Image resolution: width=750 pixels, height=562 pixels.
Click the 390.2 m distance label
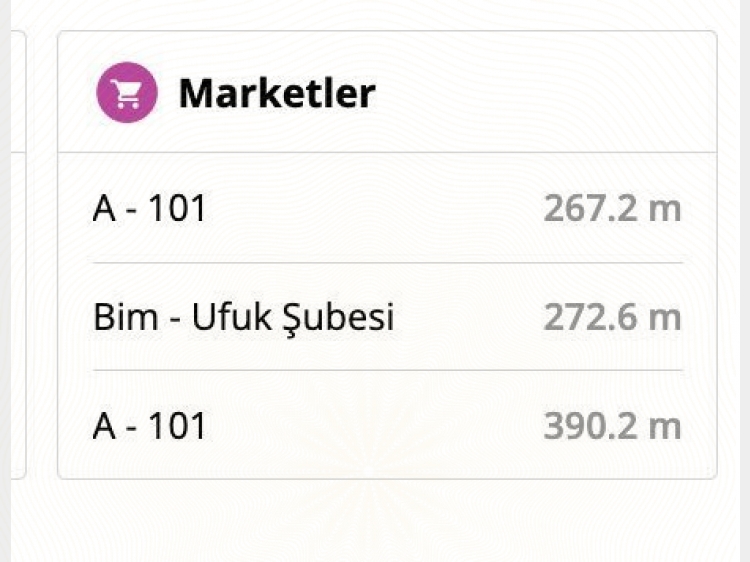(x=612, y=425)
